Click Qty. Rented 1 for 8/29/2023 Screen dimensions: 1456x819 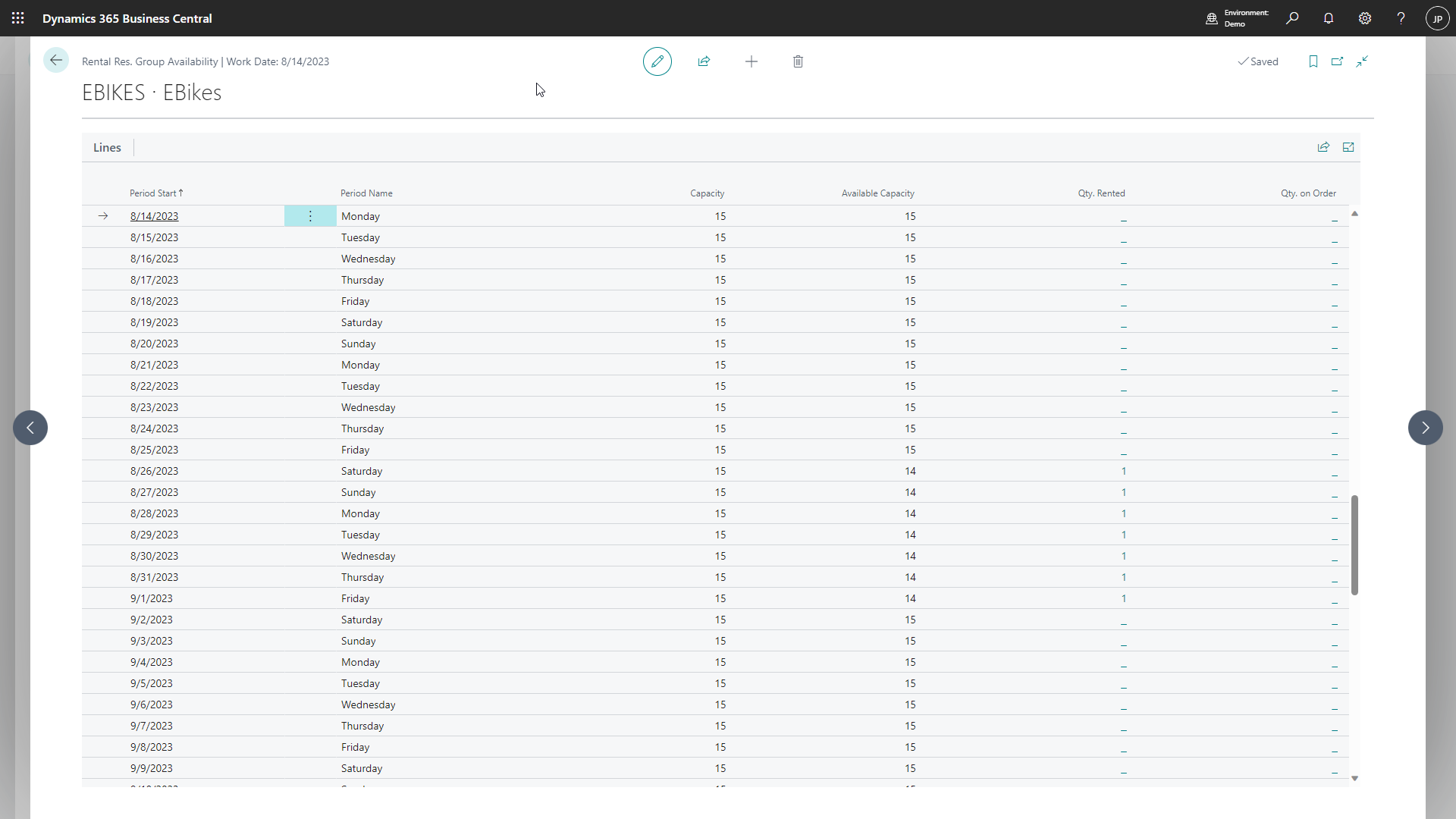[1124, 535]
